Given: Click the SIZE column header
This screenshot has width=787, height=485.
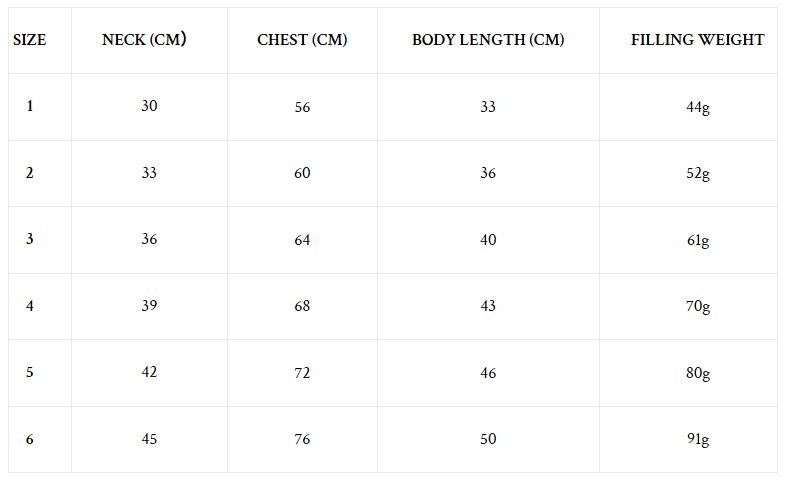Looking at the screenshot, I should [x=29, y=40].
